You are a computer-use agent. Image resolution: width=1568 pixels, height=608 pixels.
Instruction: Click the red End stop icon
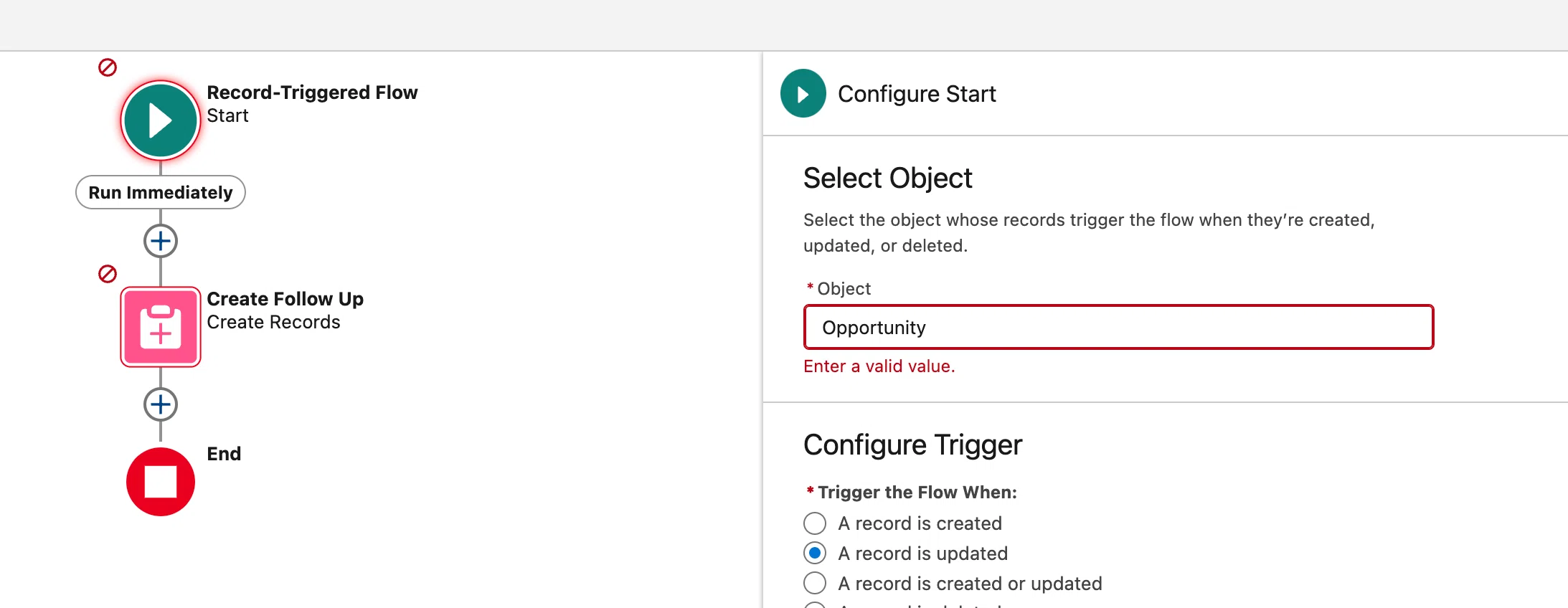point(161,482)
